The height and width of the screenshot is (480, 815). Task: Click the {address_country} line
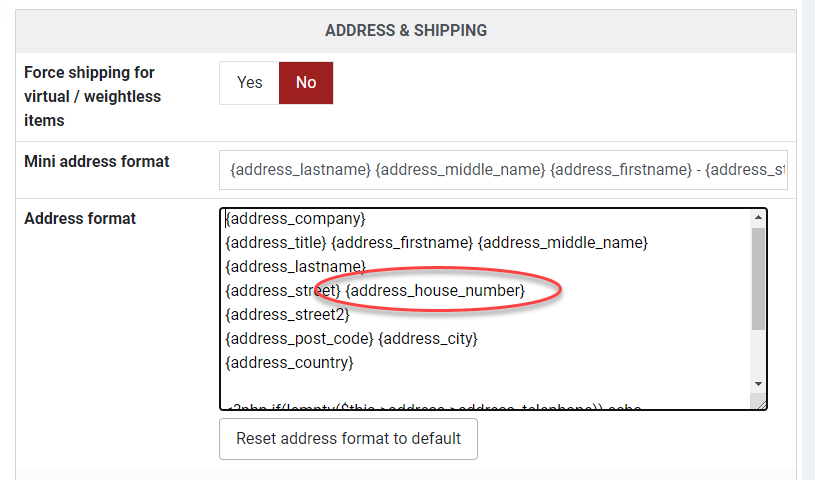tap(290, 363)
